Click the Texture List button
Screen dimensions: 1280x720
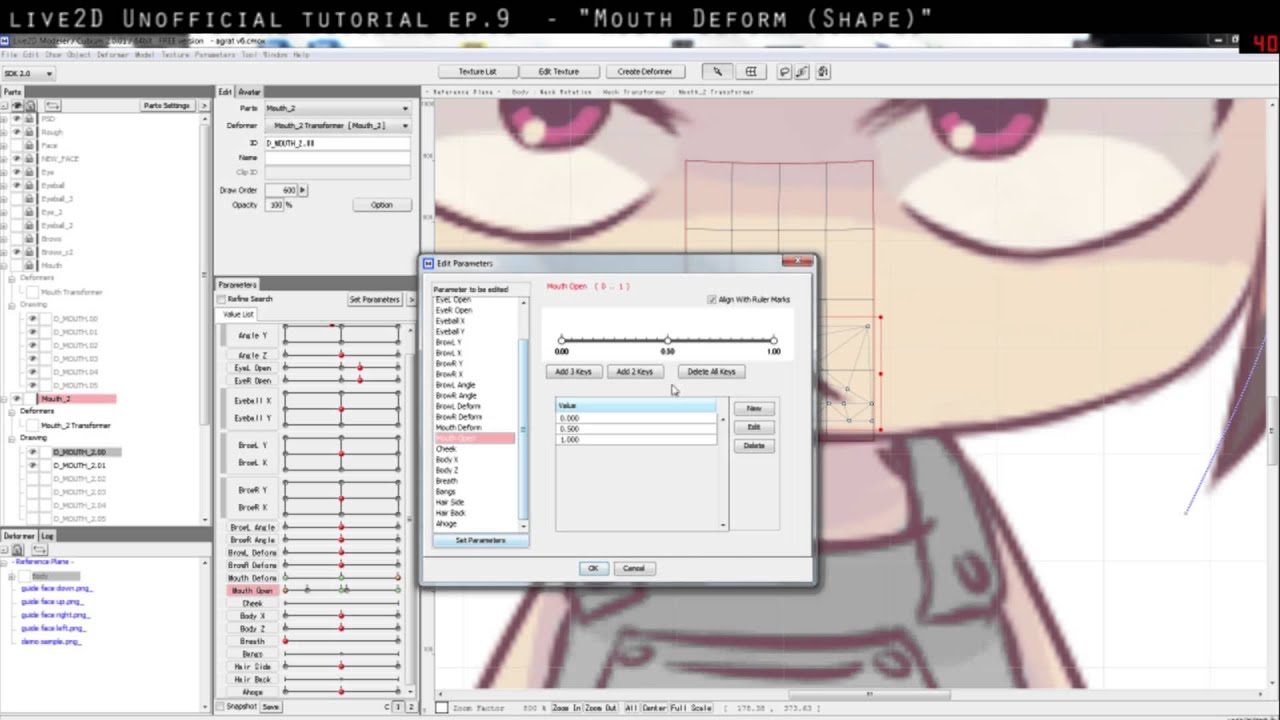point(477,71)
